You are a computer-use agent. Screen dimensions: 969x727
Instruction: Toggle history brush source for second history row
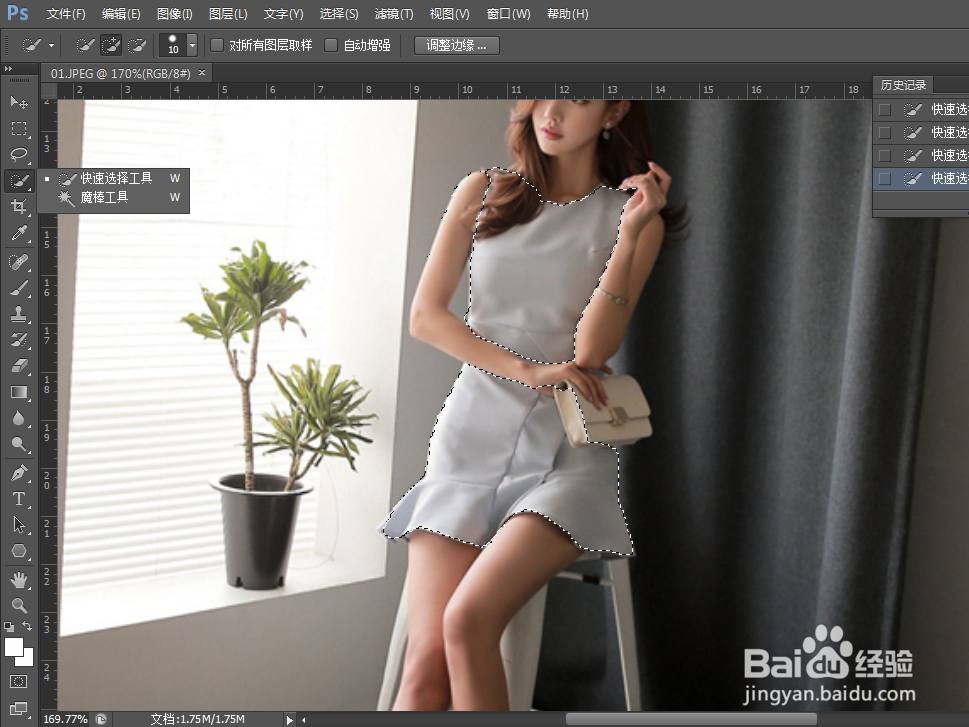click(885, 133)
